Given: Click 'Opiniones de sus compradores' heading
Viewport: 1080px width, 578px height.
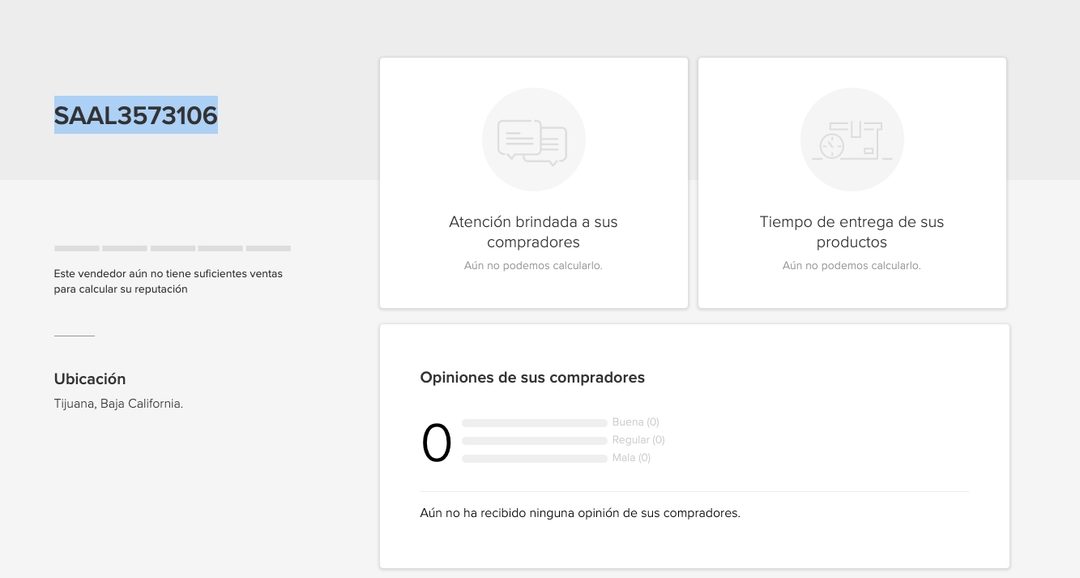Looking at the screenshot, I should click(x=532, y=378).
